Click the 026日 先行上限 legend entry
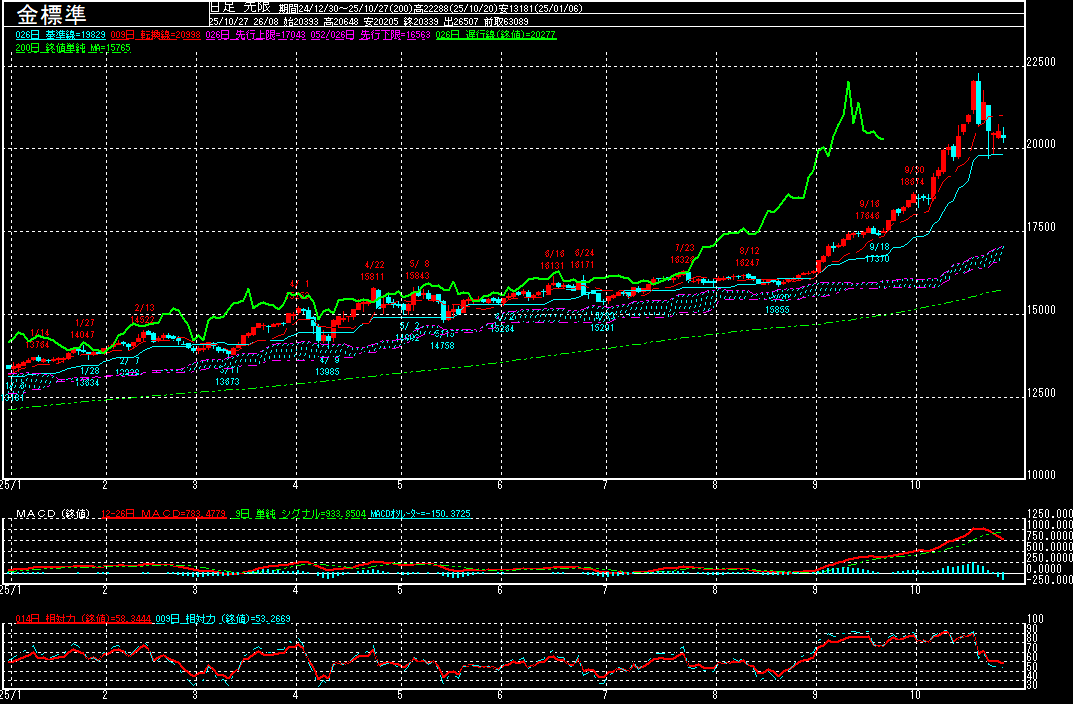The image size is (1080, 704). [253, 34]
